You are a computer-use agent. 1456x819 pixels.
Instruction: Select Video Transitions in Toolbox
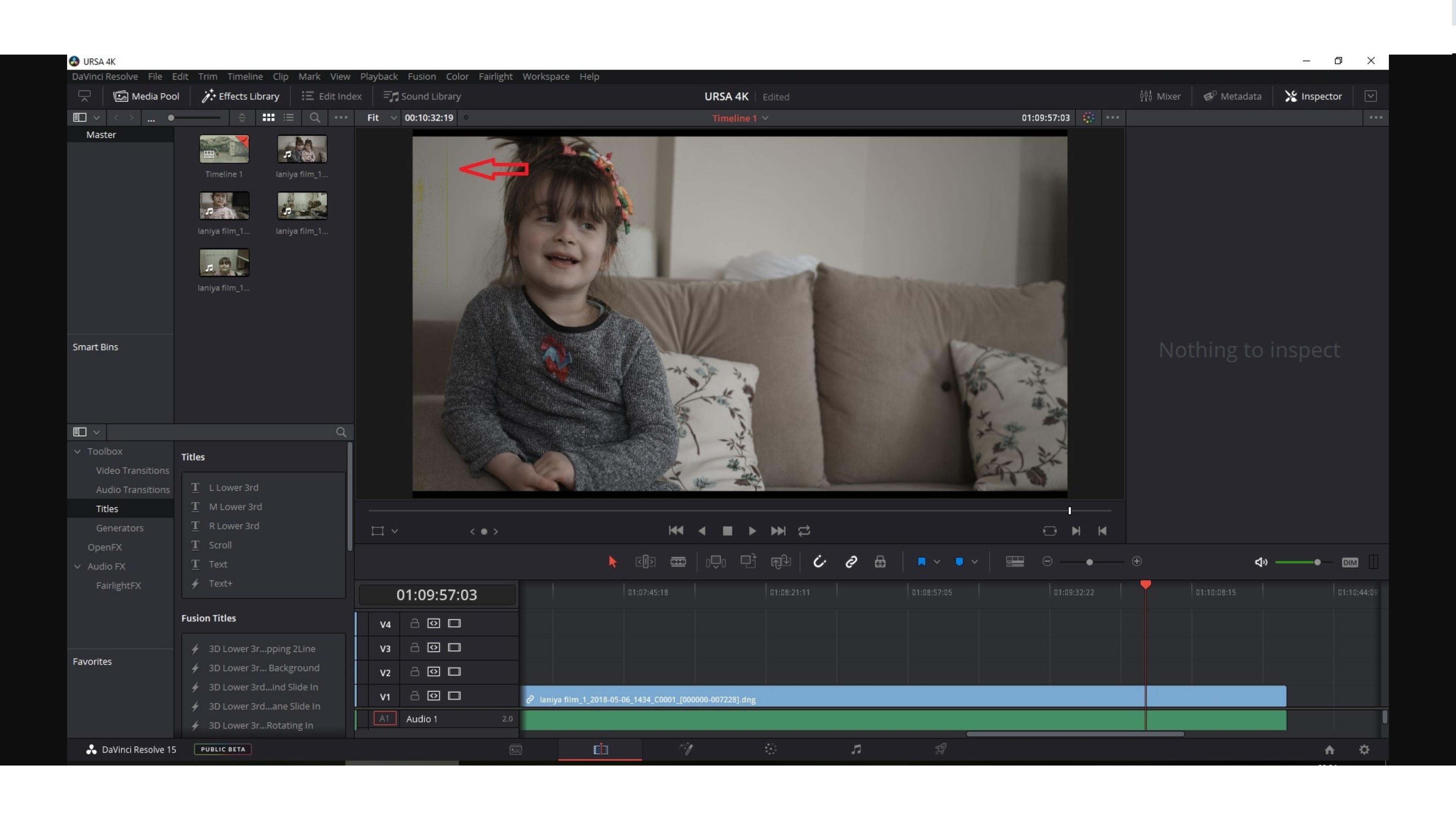pyautogui.click(x=132, y=470)
